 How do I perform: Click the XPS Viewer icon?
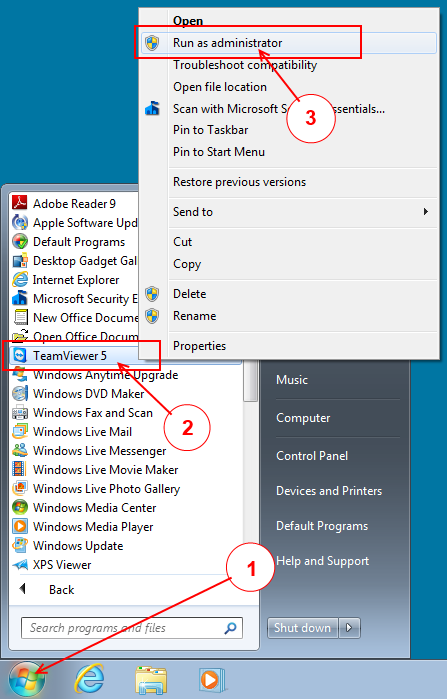click(20, 564)
